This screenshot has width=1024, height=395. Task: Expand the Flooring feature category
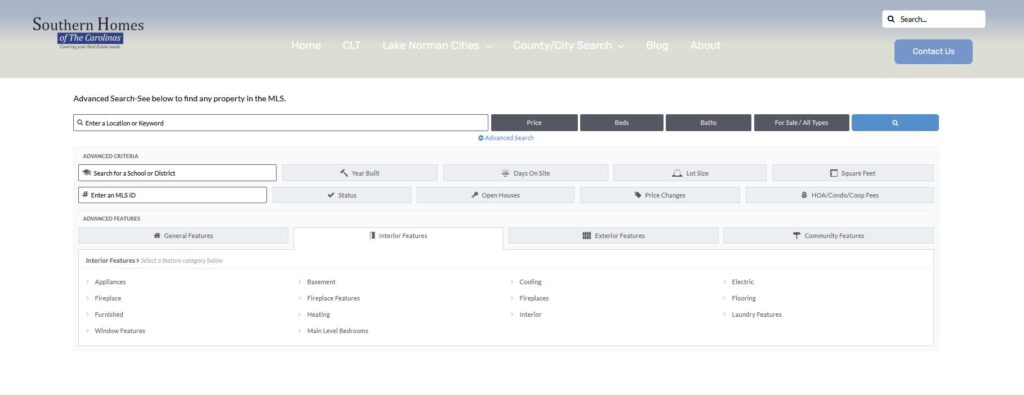coord(743,298)
